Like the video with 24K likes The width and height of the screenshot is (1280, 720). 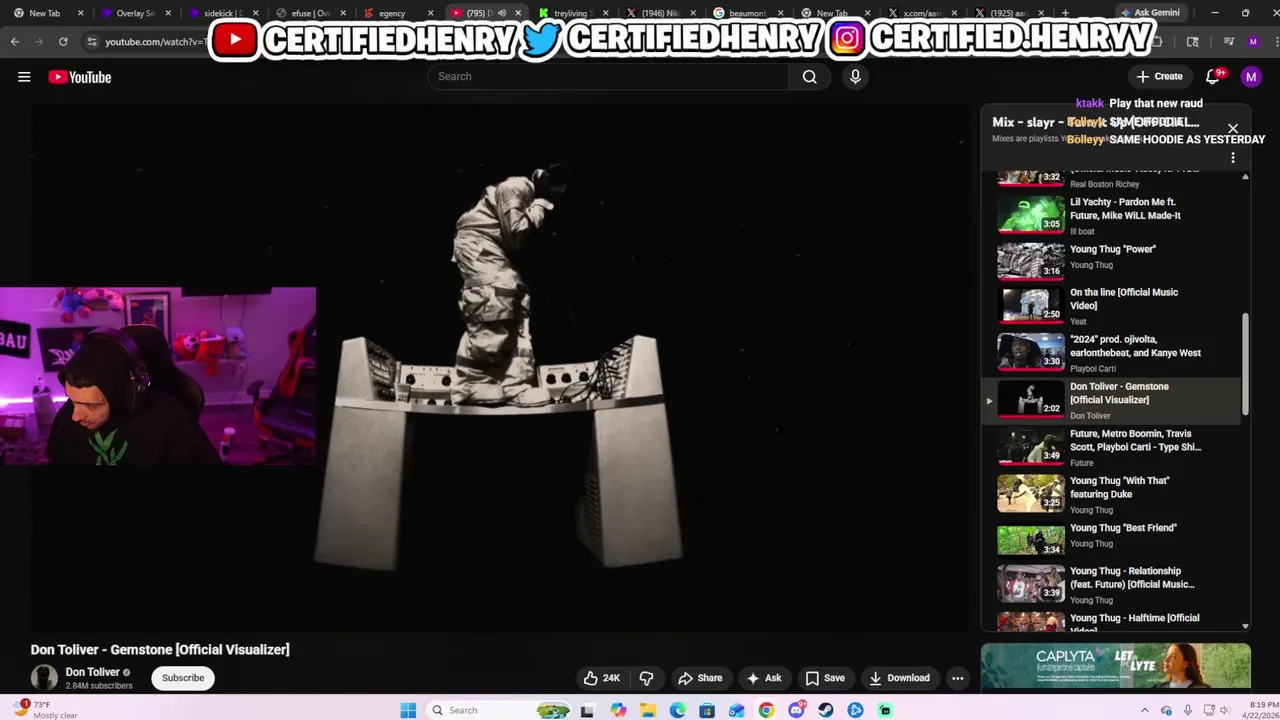602,678
